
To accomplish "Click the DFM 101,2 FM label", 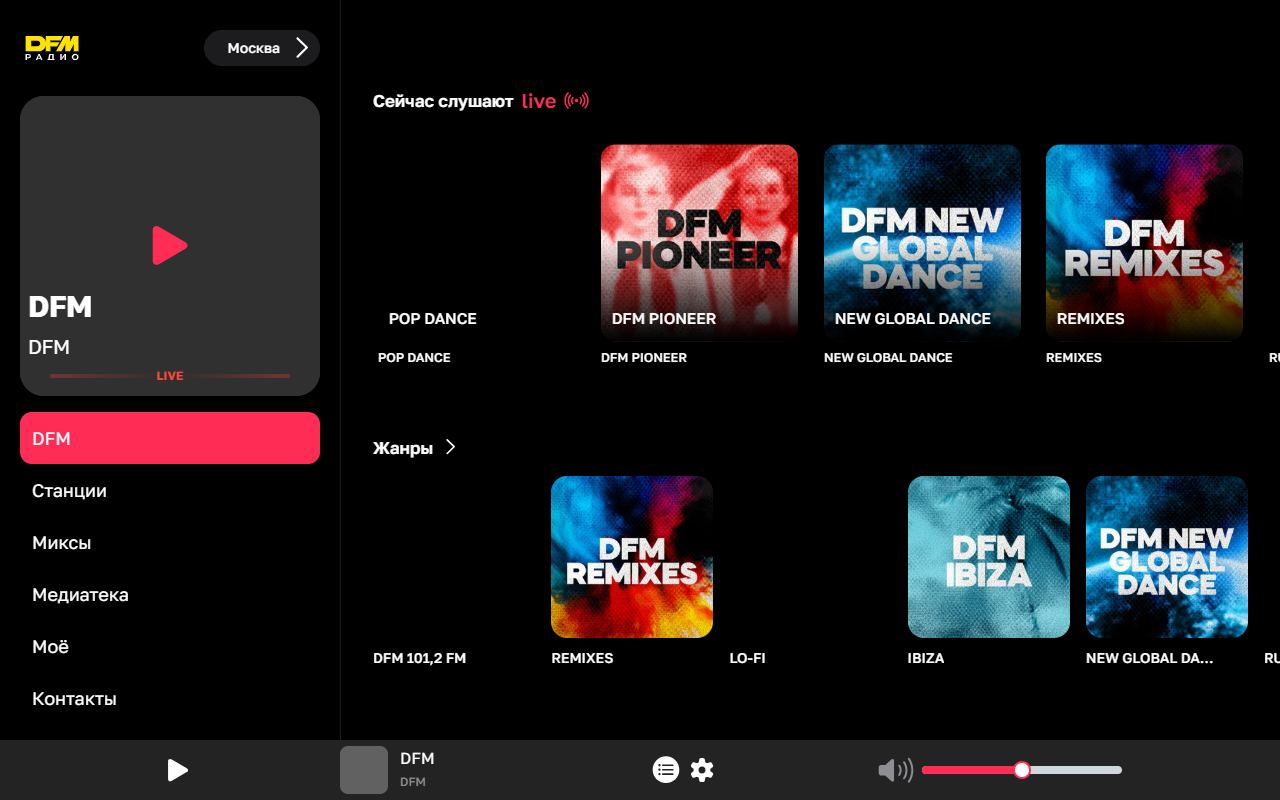I will click(420, 659).
